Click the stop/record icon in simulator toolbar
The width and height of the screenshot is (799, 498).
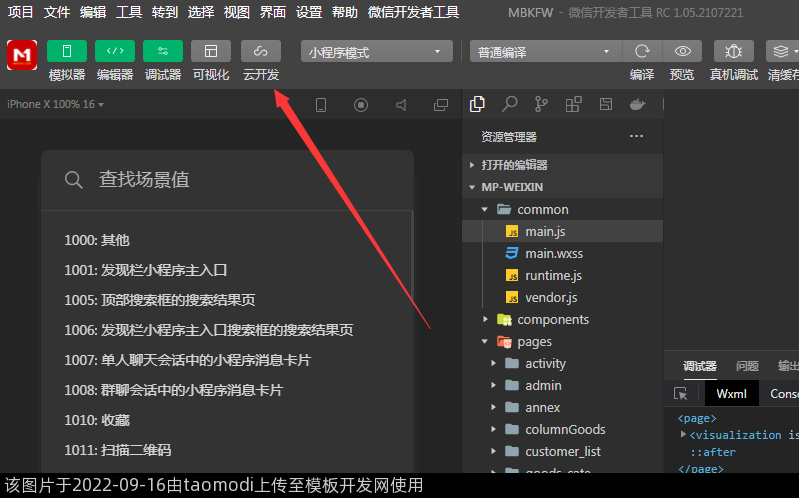point(361,105)
